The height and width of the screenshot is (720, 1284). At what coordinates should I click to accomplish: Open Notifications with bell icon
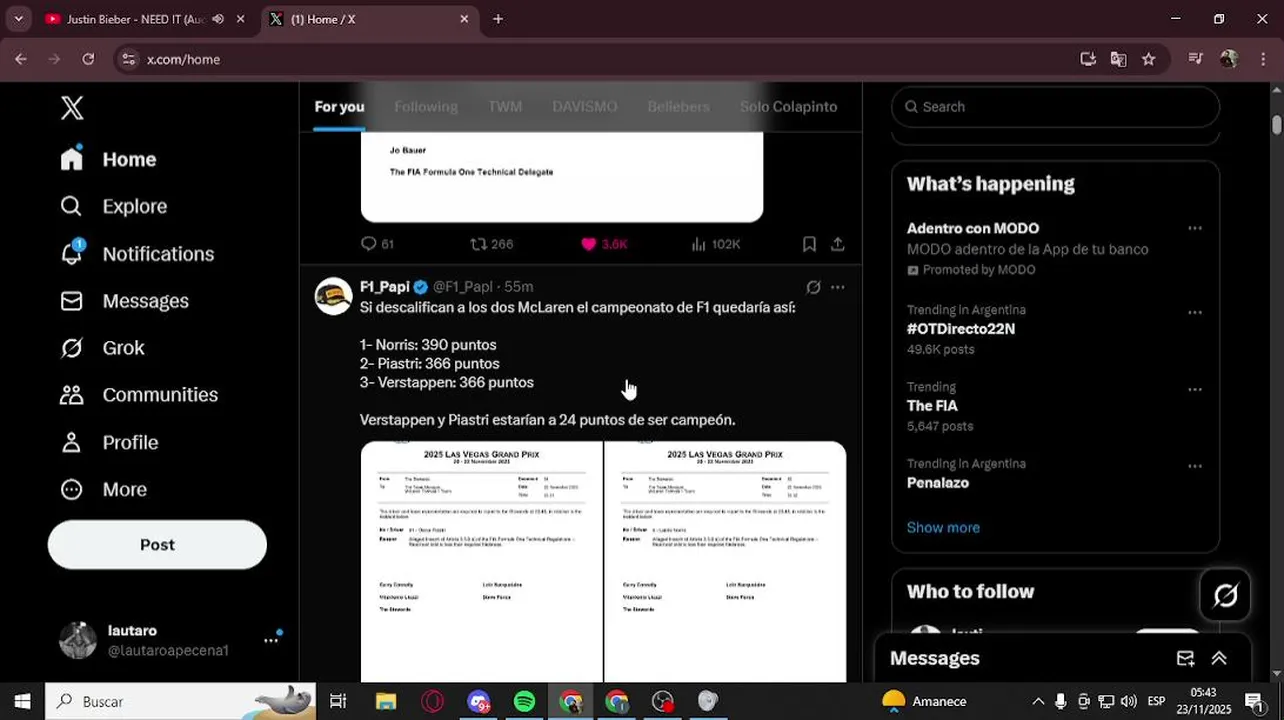coord(137,254)
